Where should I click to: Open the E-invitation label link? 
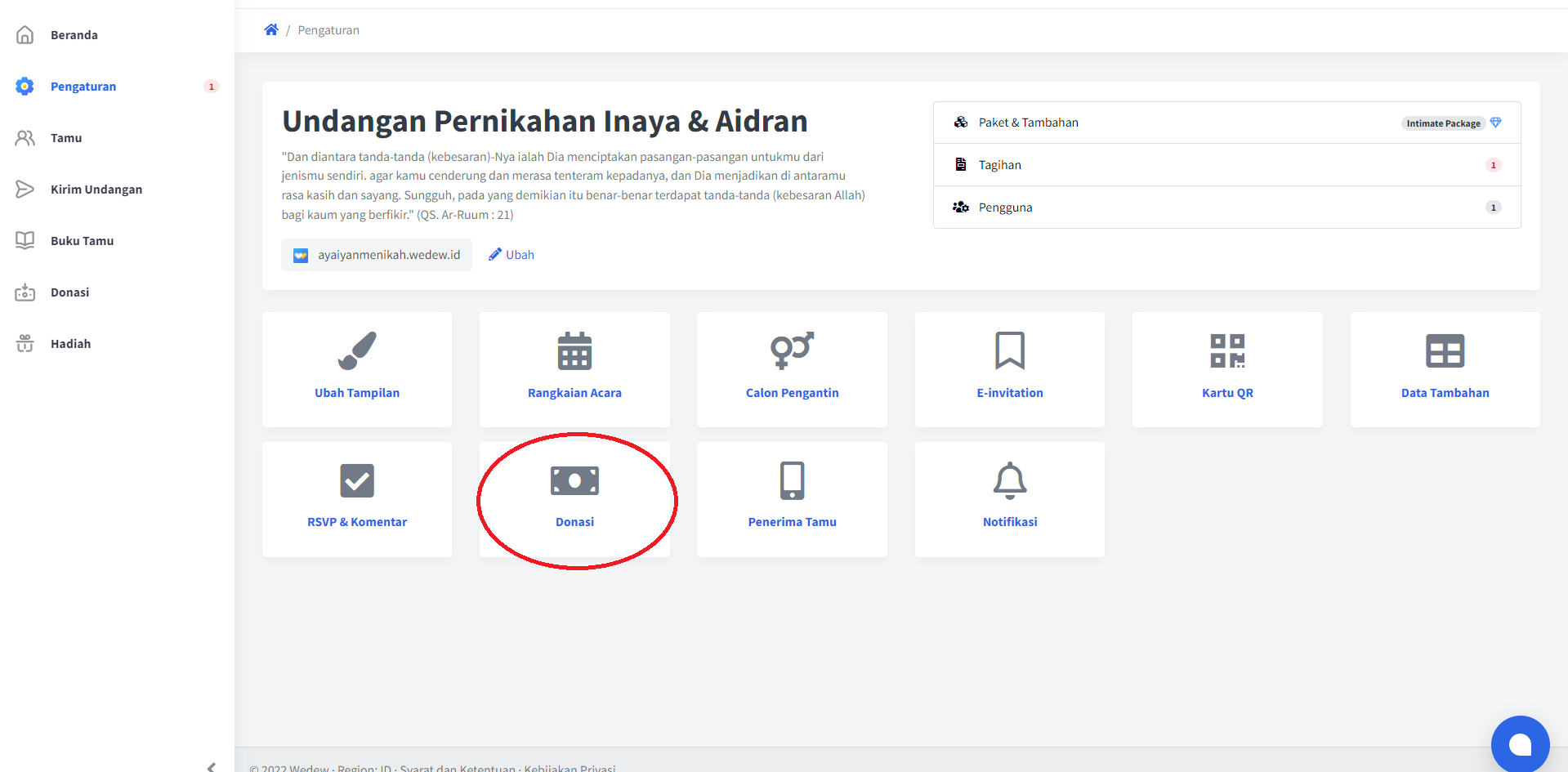click(1010, 393)
